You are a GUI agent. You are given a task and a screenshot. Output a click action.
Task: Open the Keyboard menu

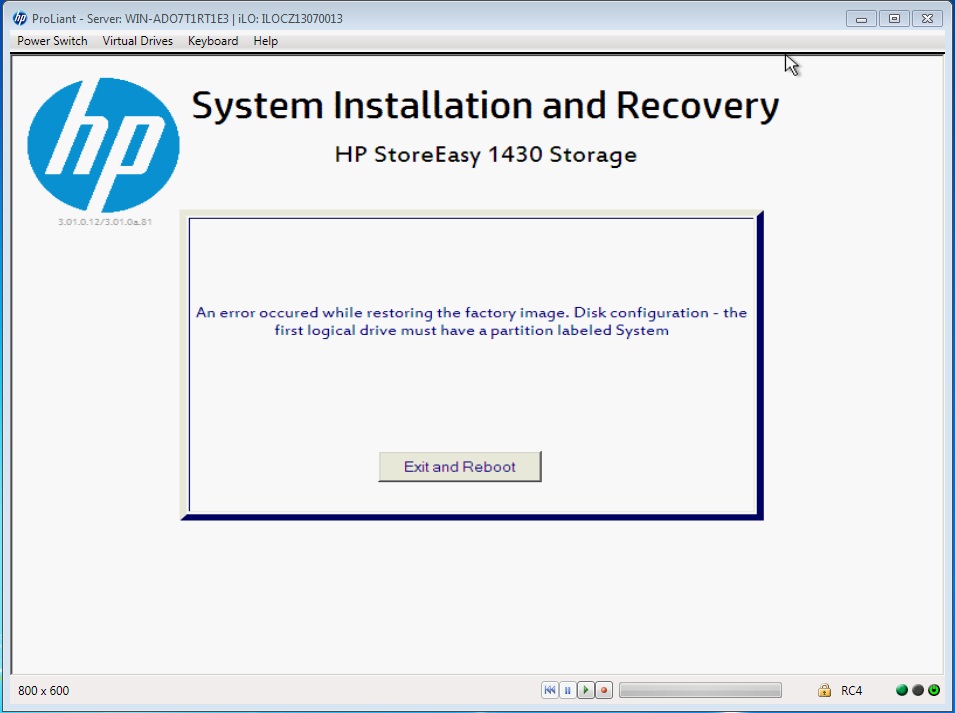(213, 41)
